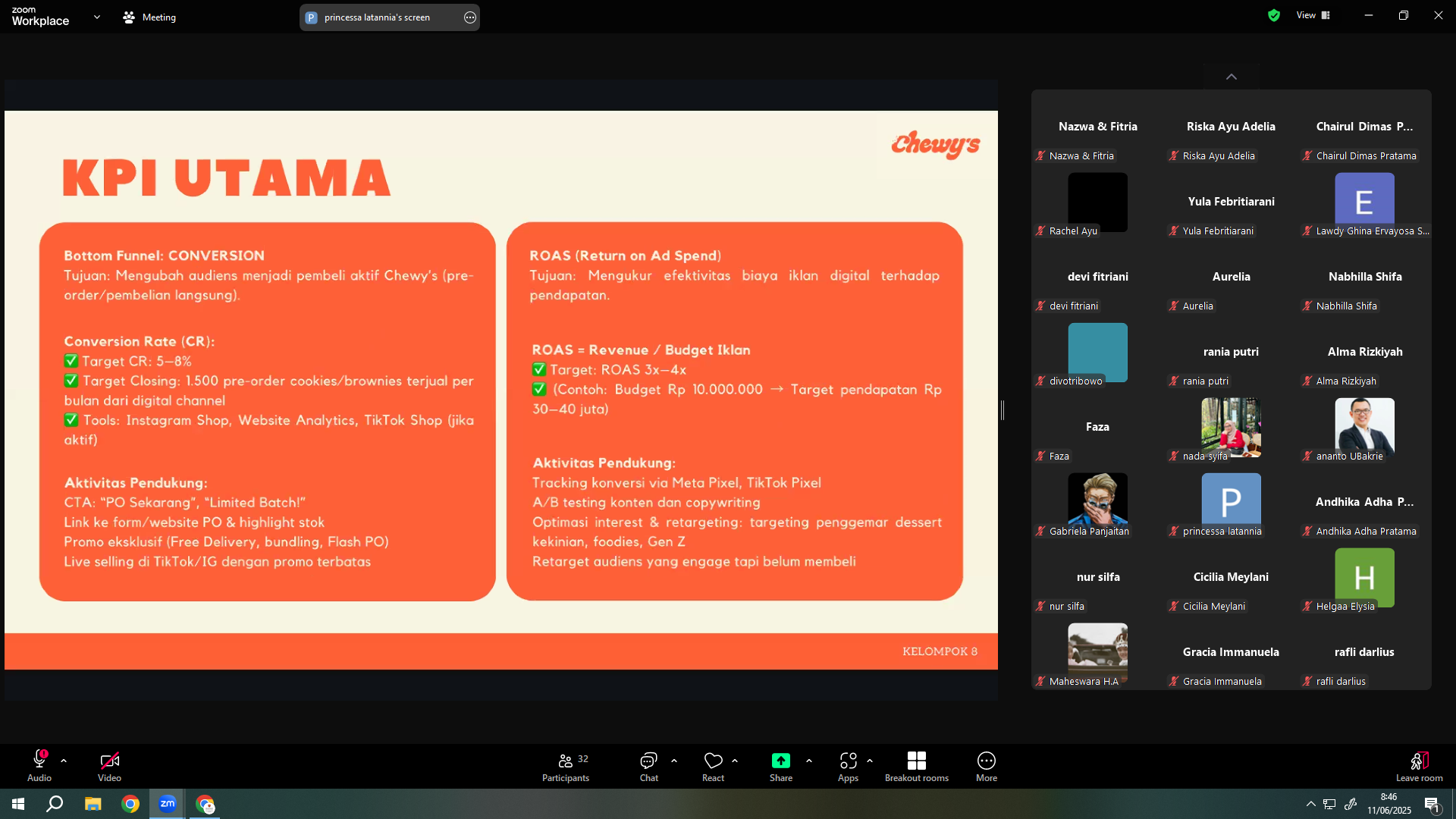Switch to the Meeting tab
This screenshot has width=1456, height=819.
pyautogui.click(x=149, y=17)
